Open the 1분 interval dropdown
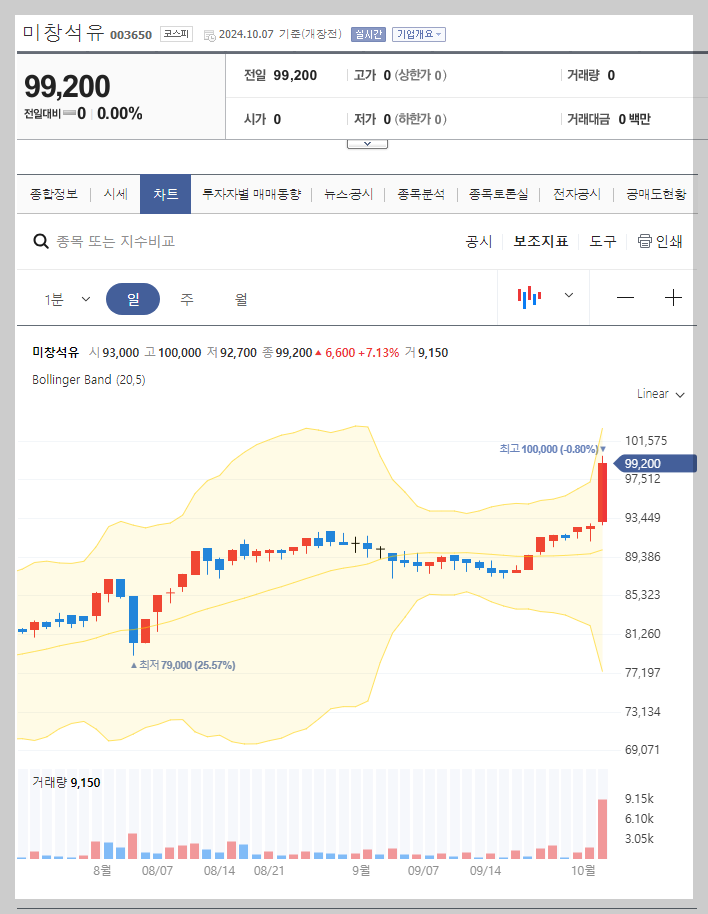The width and height of the screenshot is (708, 914). pyautogui.click(x=70, y=298)
